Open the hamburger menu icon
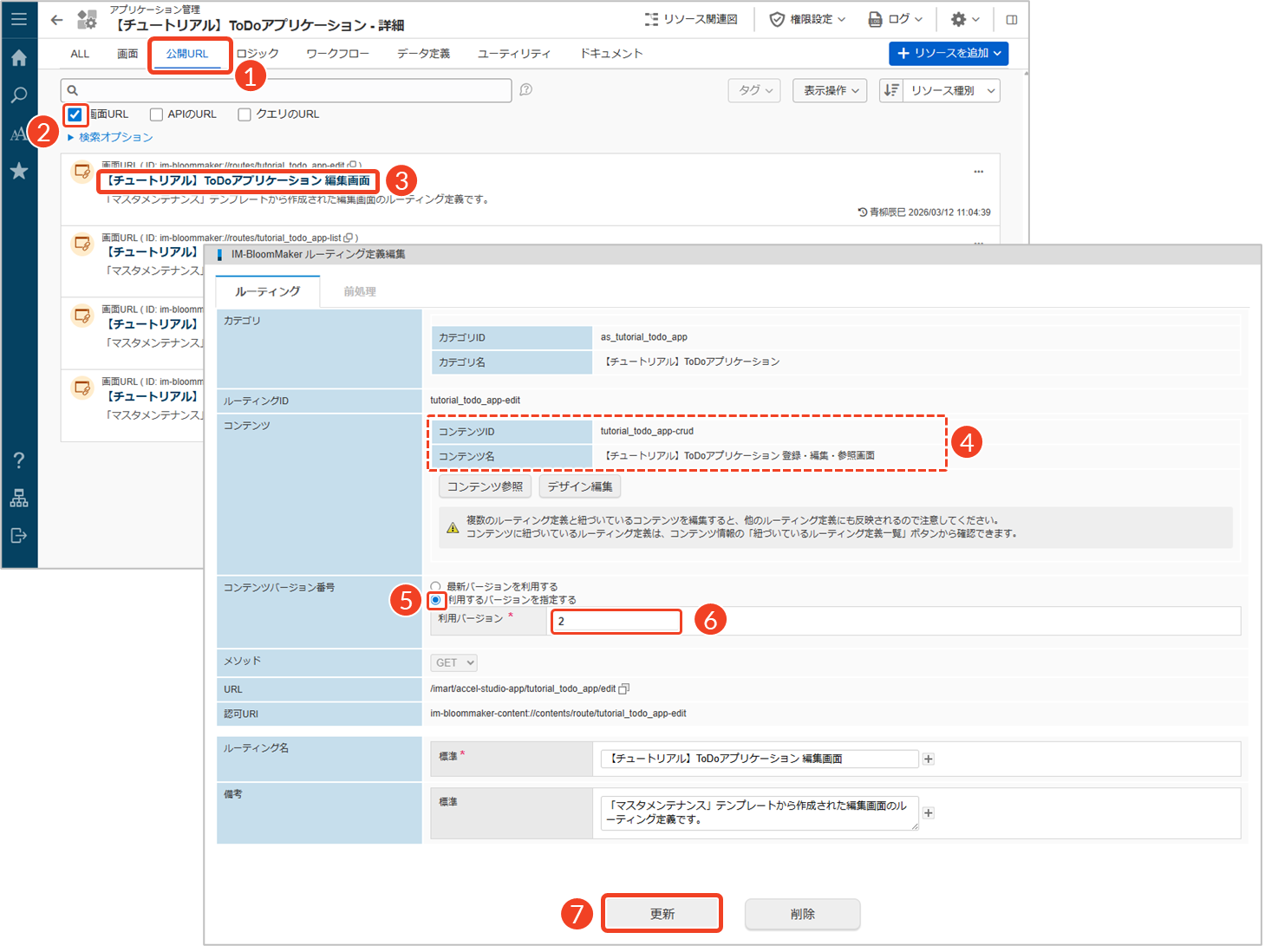 pos(19,19)
